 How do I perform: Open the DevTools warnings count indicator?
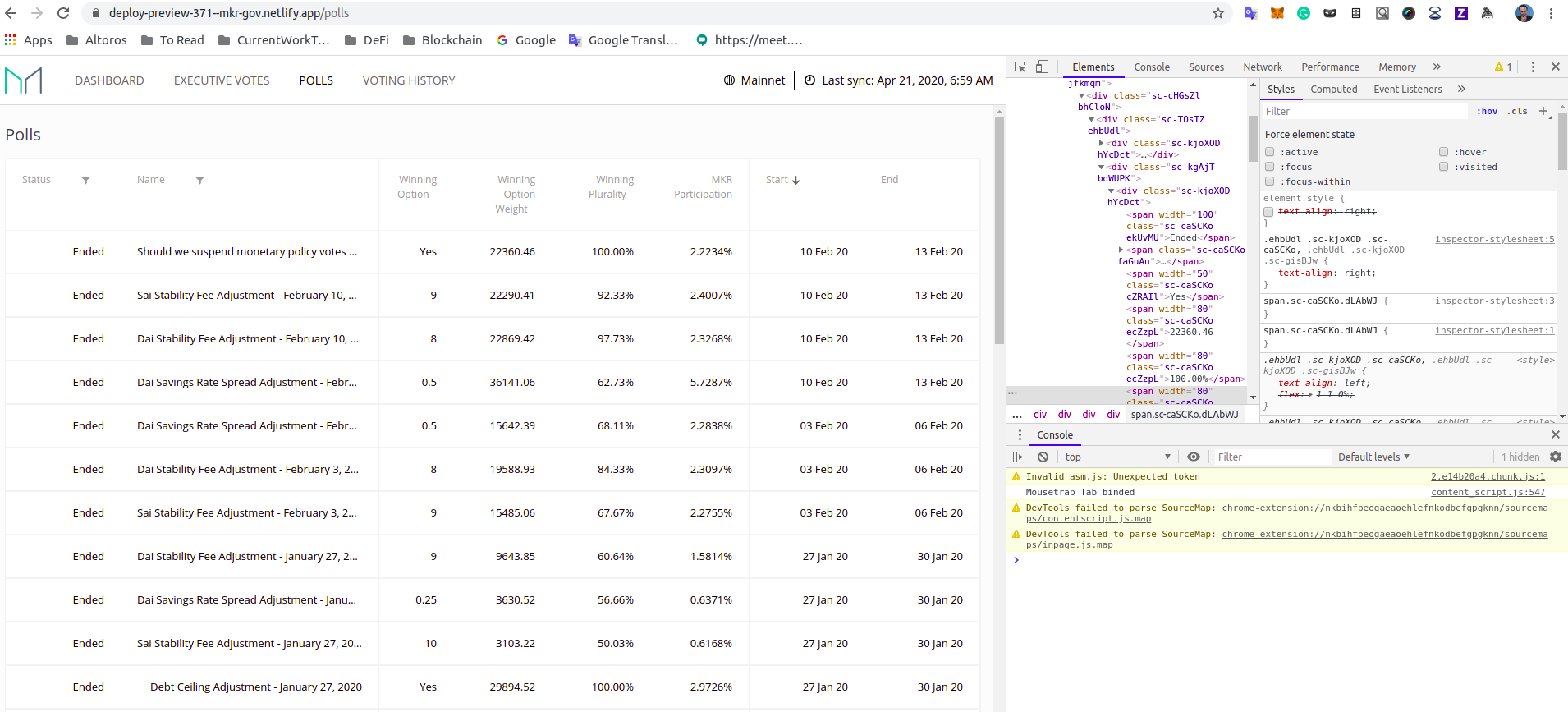[1503, 67]
